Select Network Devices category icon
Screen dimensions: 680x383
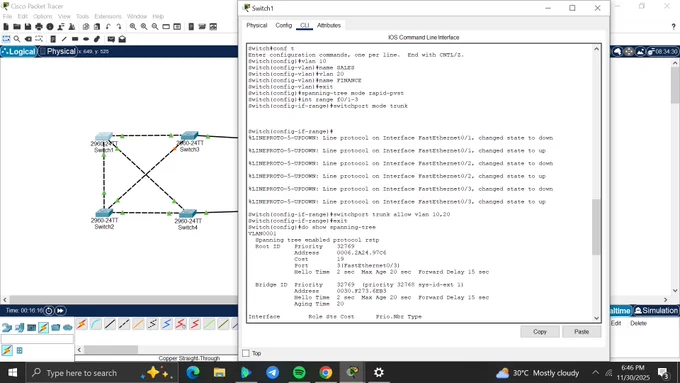7,327
